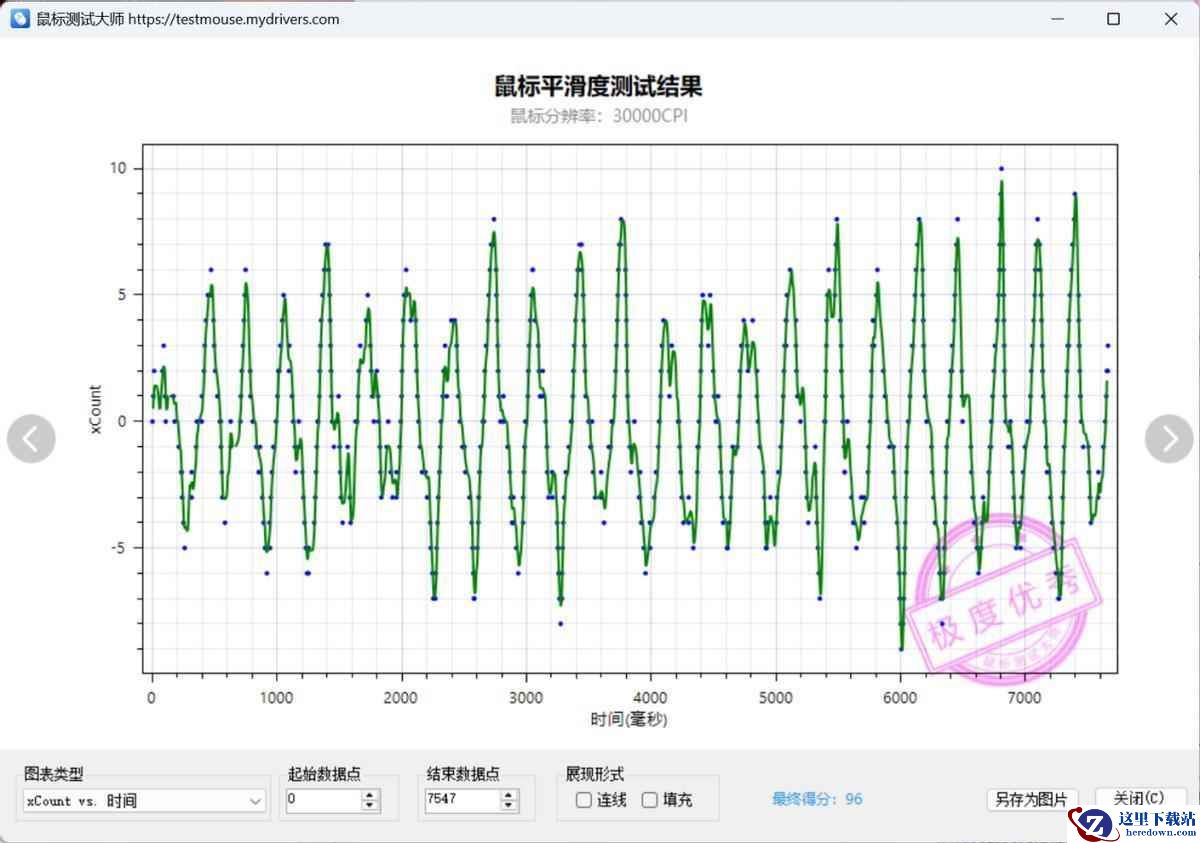Click the app icon in the title bar

pos(19,19)
